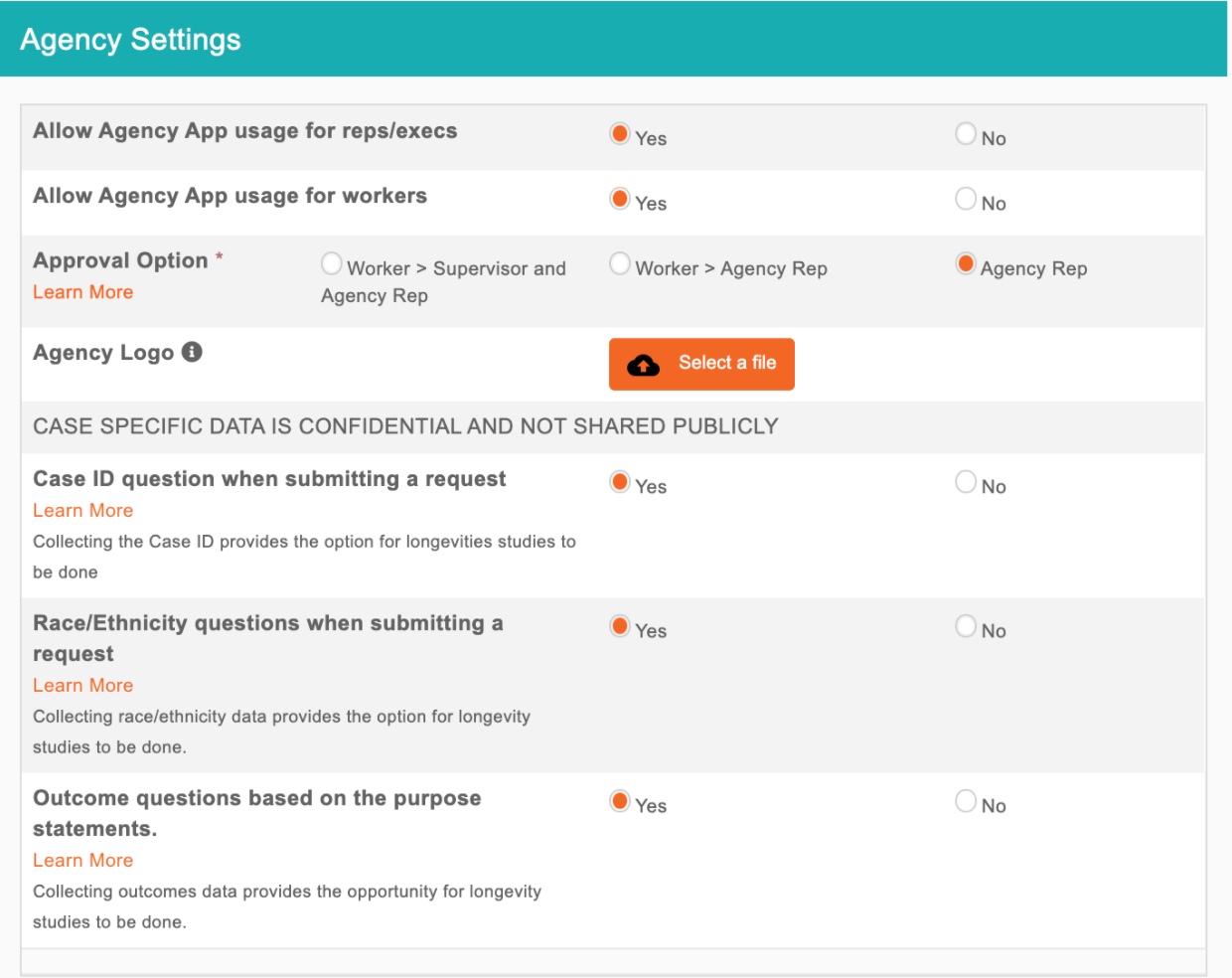The height and width of the screenshot is (978, 1232).
Task: Select Agency Rep only approval option
Action: coord(966,264)
